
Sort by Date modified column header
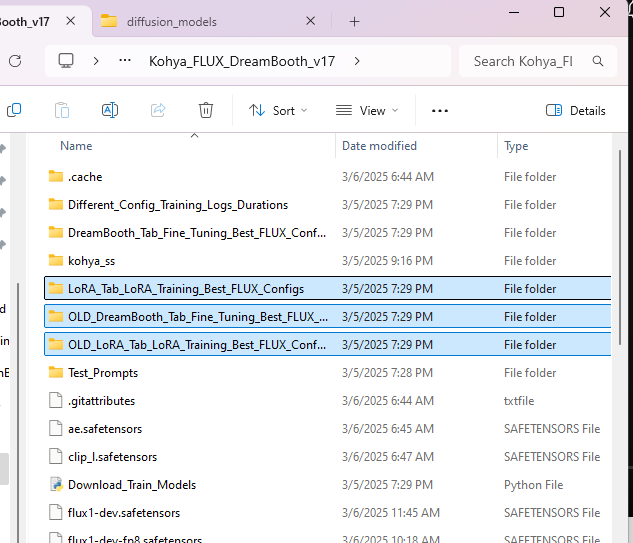tap(379, 146)
